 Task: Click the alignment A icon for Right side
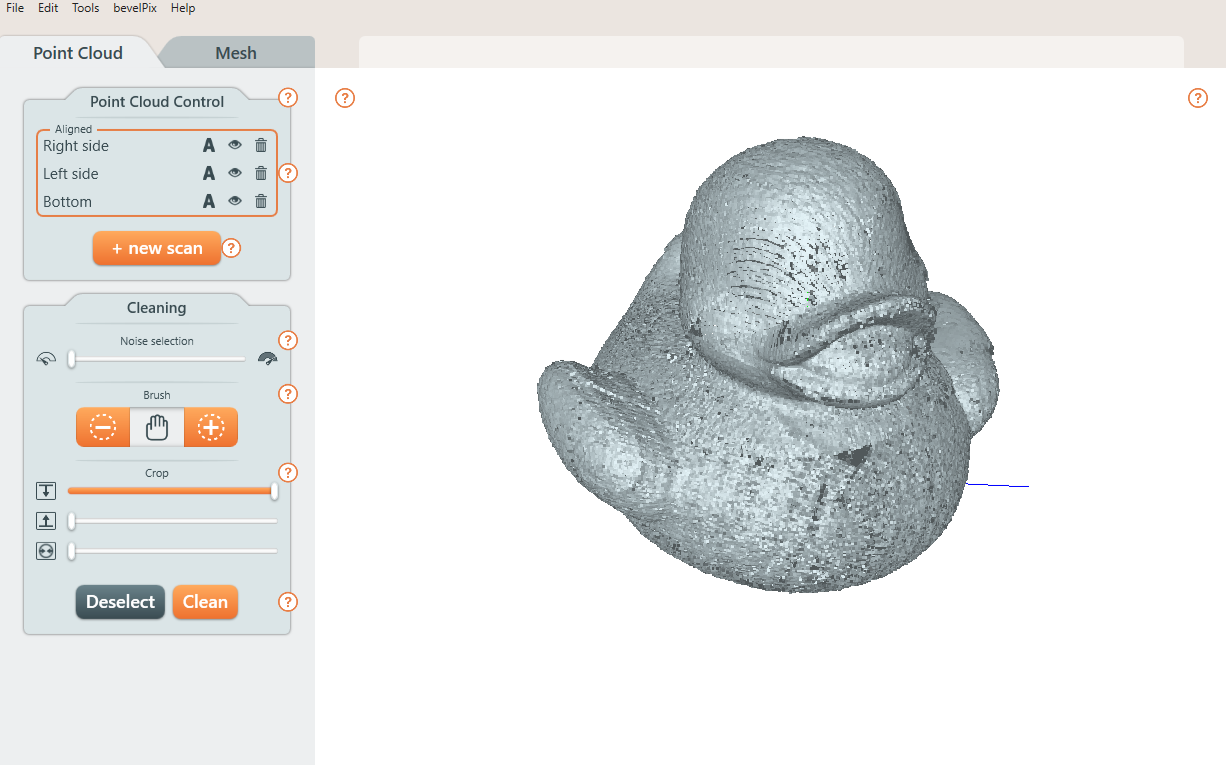point(209,145)
